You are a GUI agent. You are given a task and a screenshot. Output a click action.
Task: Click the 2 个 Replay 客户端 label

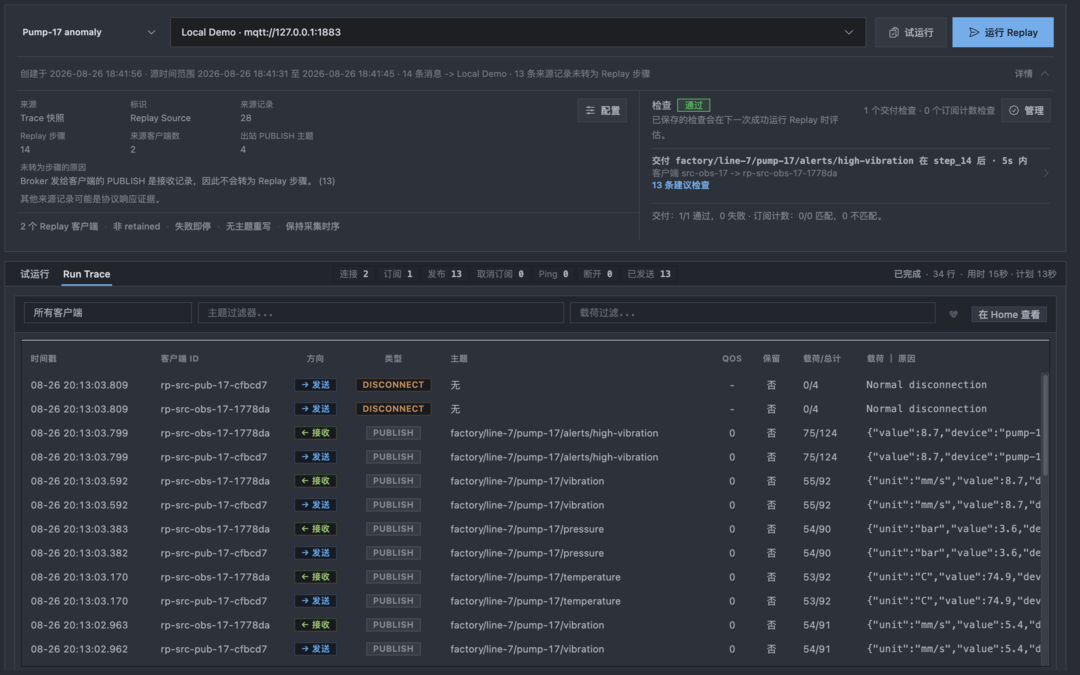pos(59,227)
